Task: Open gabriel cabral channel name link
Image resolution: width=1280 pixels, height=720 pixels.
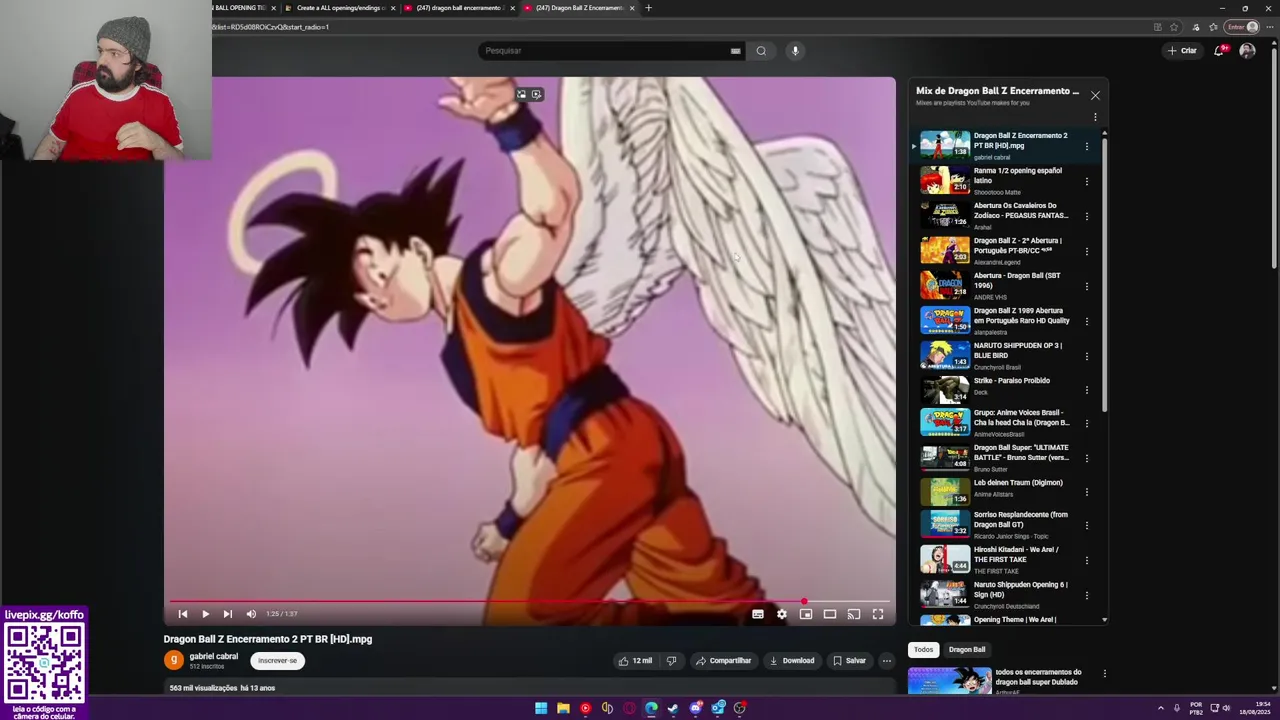Action: tap(214, 656)
